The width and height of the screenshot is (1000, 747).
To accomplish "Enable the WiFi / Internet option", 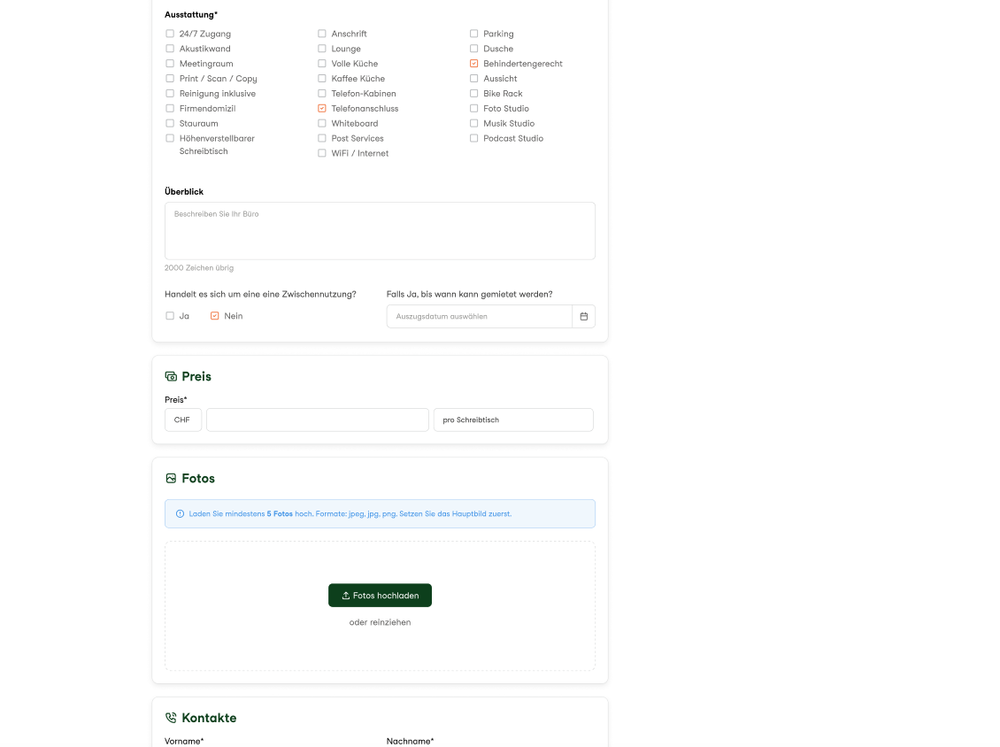I will [322, 154].
